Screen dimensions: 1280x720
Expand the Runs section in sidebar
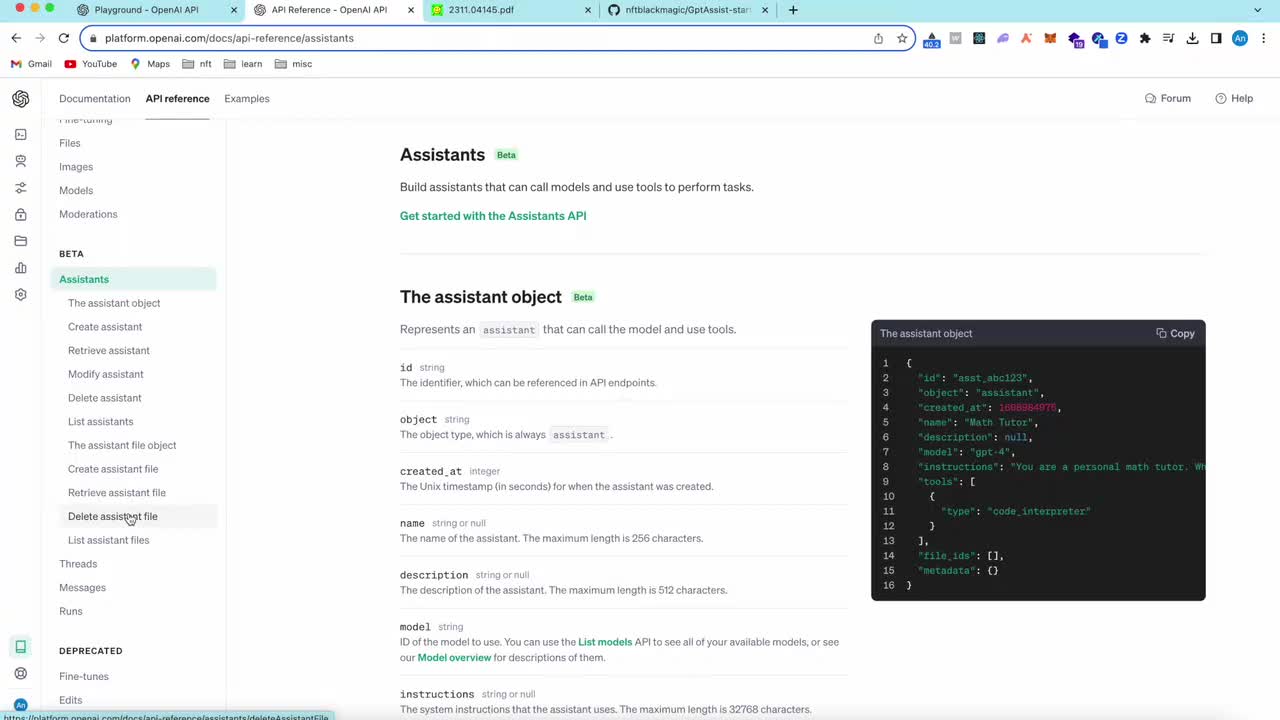(71, 611)
